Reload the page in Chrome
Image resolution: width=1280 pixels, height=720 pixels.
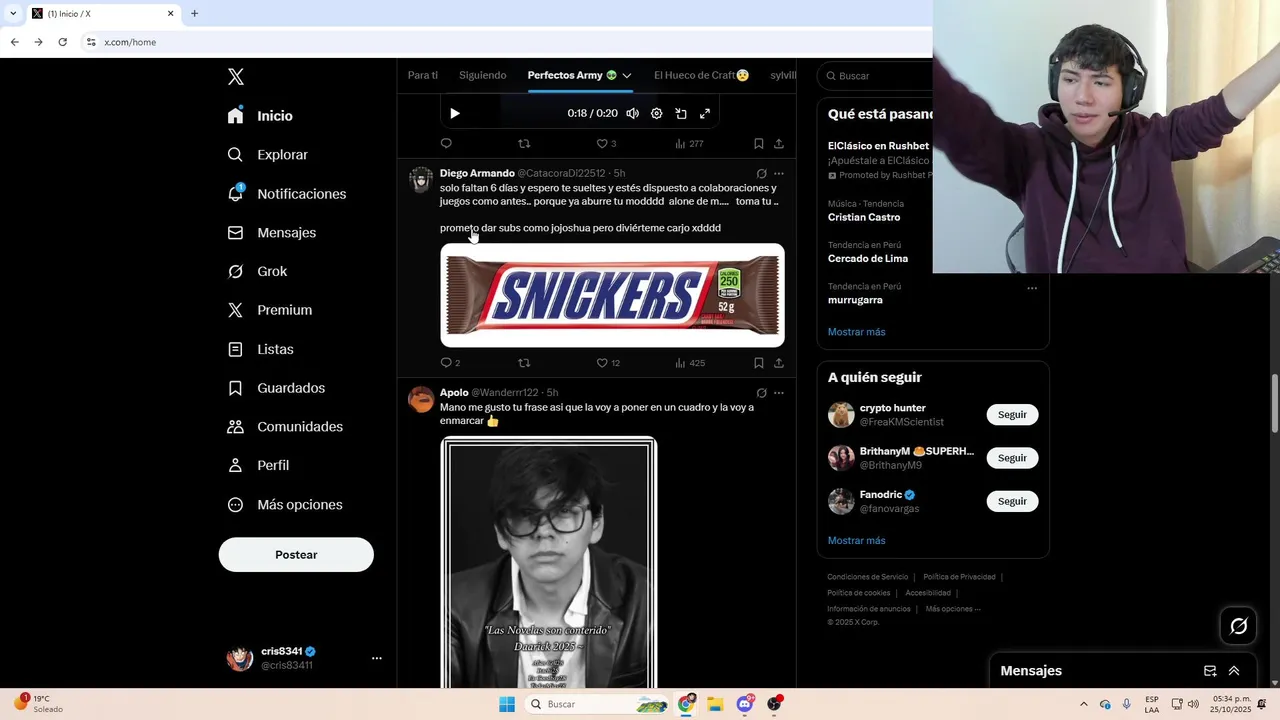click(62, 42)
